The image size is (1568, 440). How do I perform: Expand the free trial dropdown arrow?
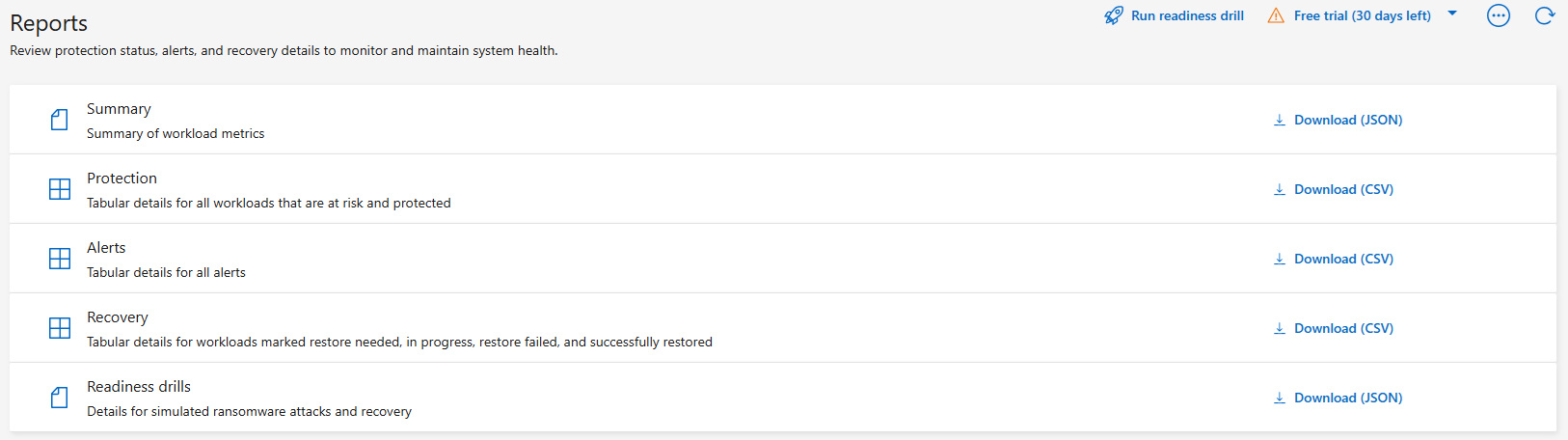(1452, 14)
